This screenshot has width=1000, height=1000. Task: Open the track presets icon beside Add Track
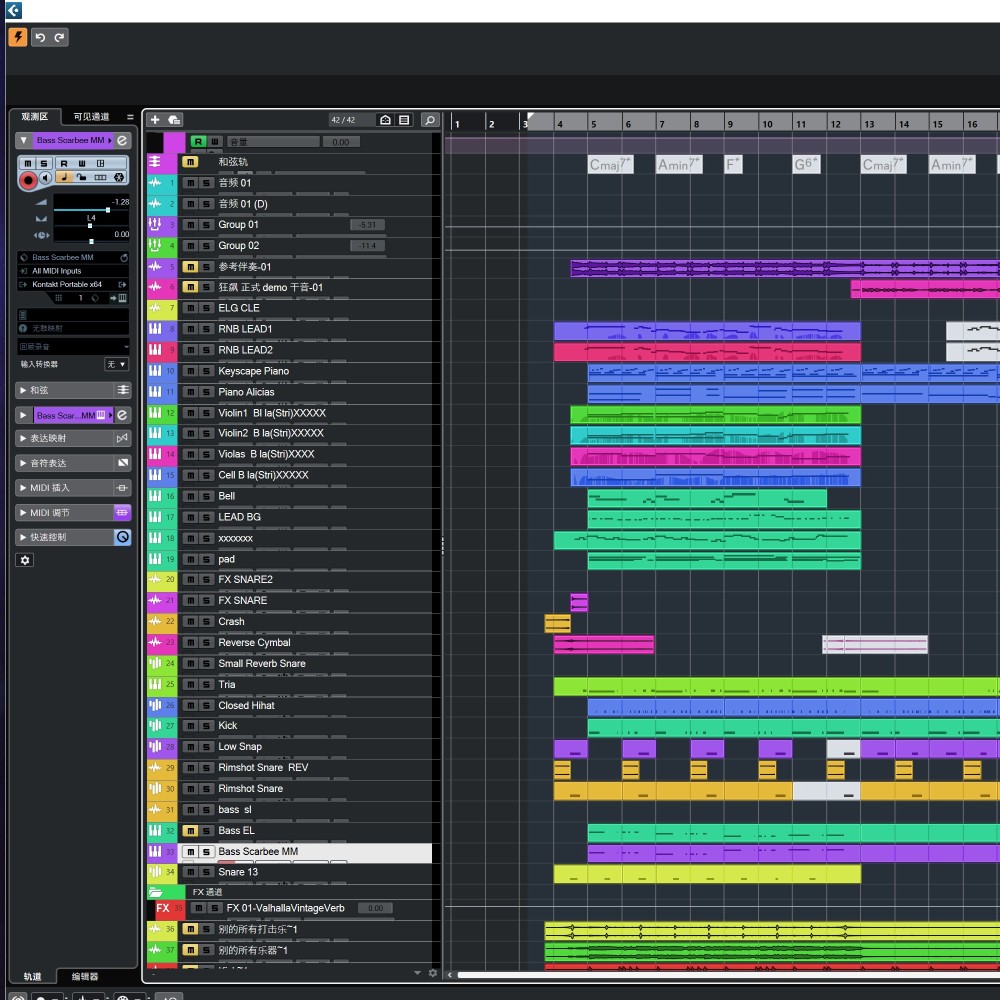click(174, 119)
